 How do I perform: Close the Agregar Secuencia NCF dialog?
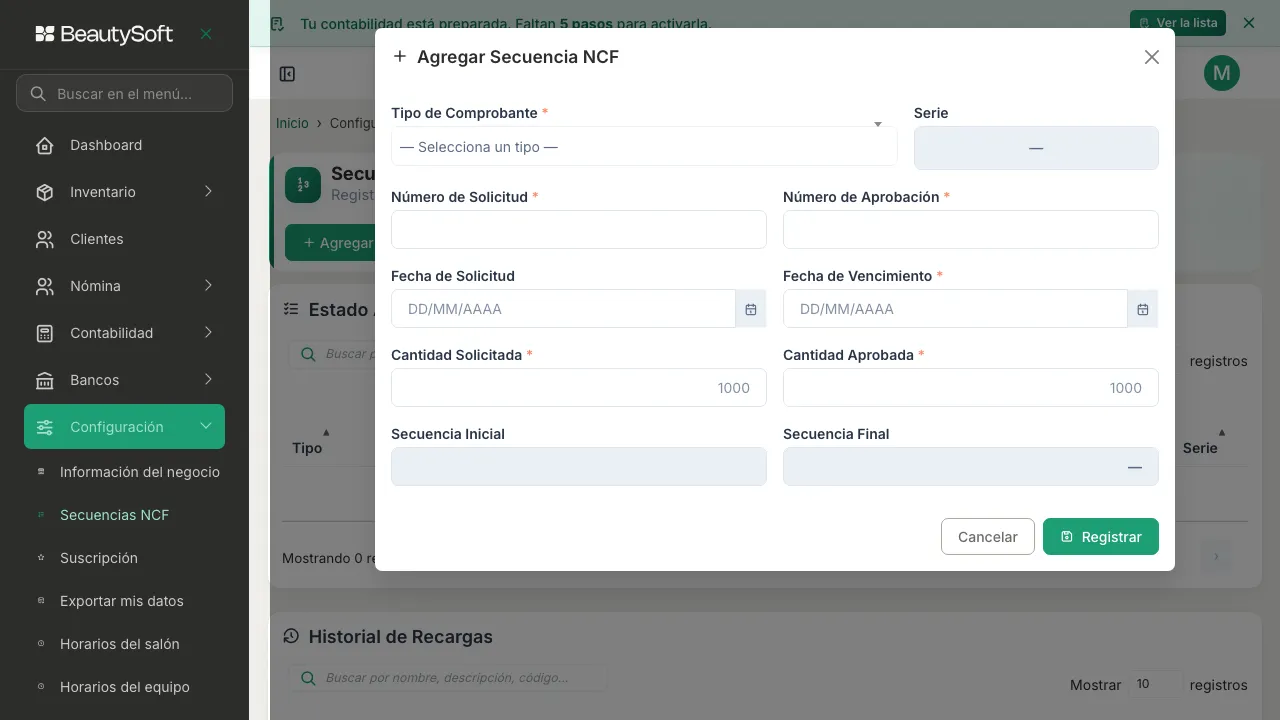click(1152, 57)
